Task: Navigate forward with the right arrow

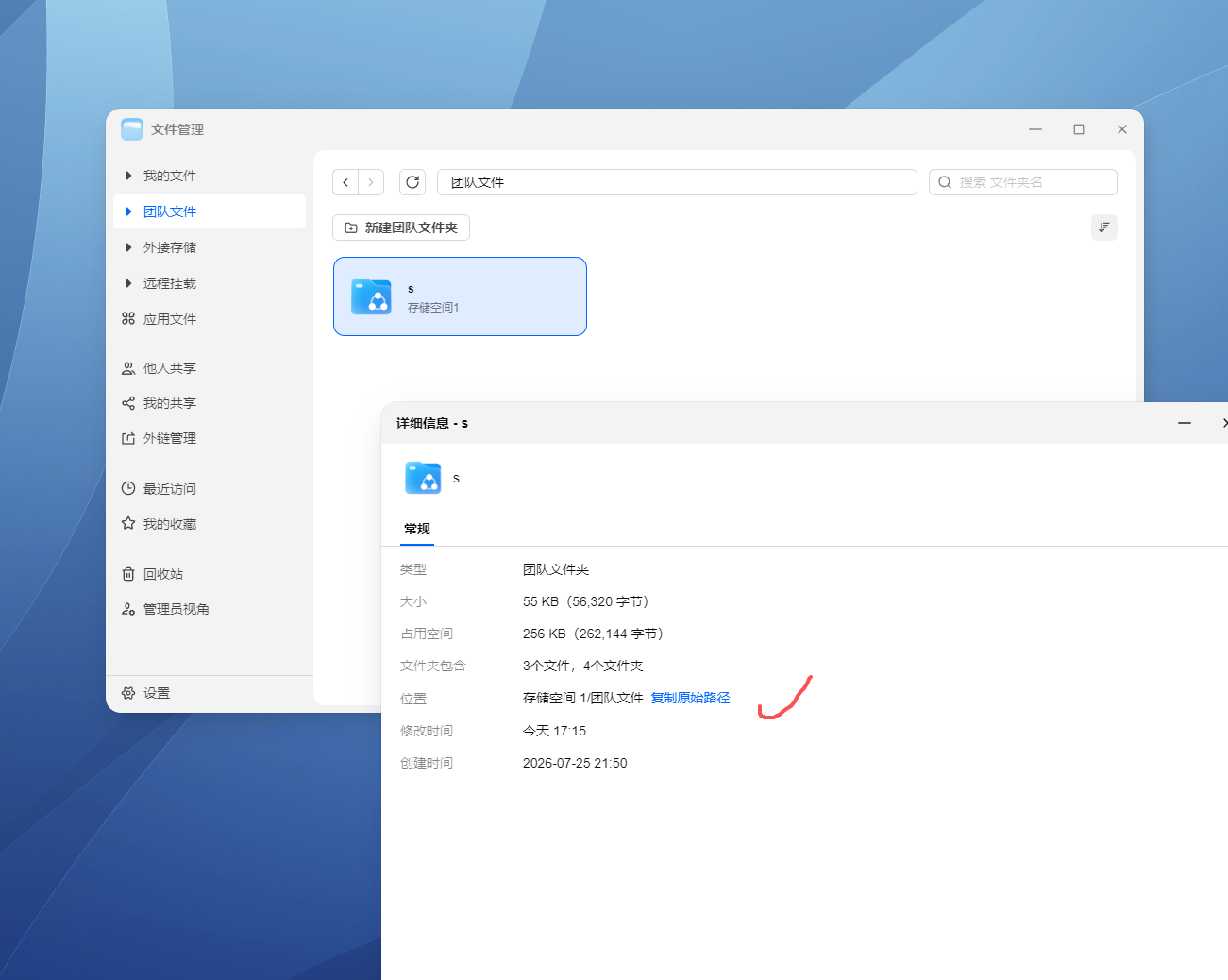Action: (x=371, y=182)
